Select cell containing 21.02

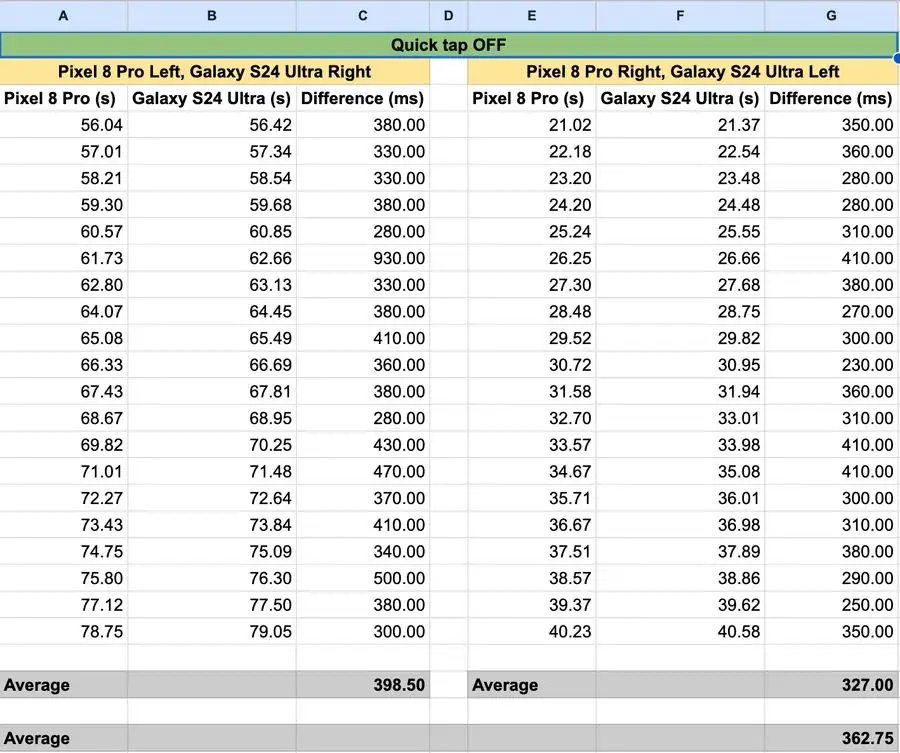[x=532, y=125]
